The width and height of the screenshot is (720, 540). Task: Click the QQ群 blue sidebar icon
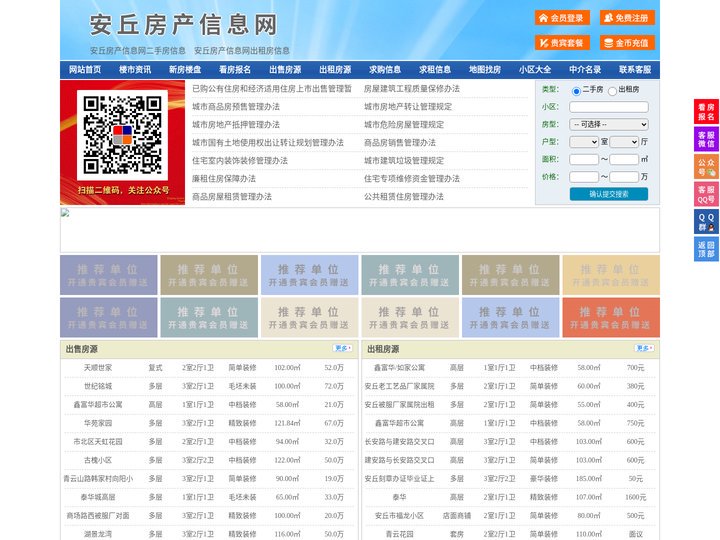(x=706, y=222)
